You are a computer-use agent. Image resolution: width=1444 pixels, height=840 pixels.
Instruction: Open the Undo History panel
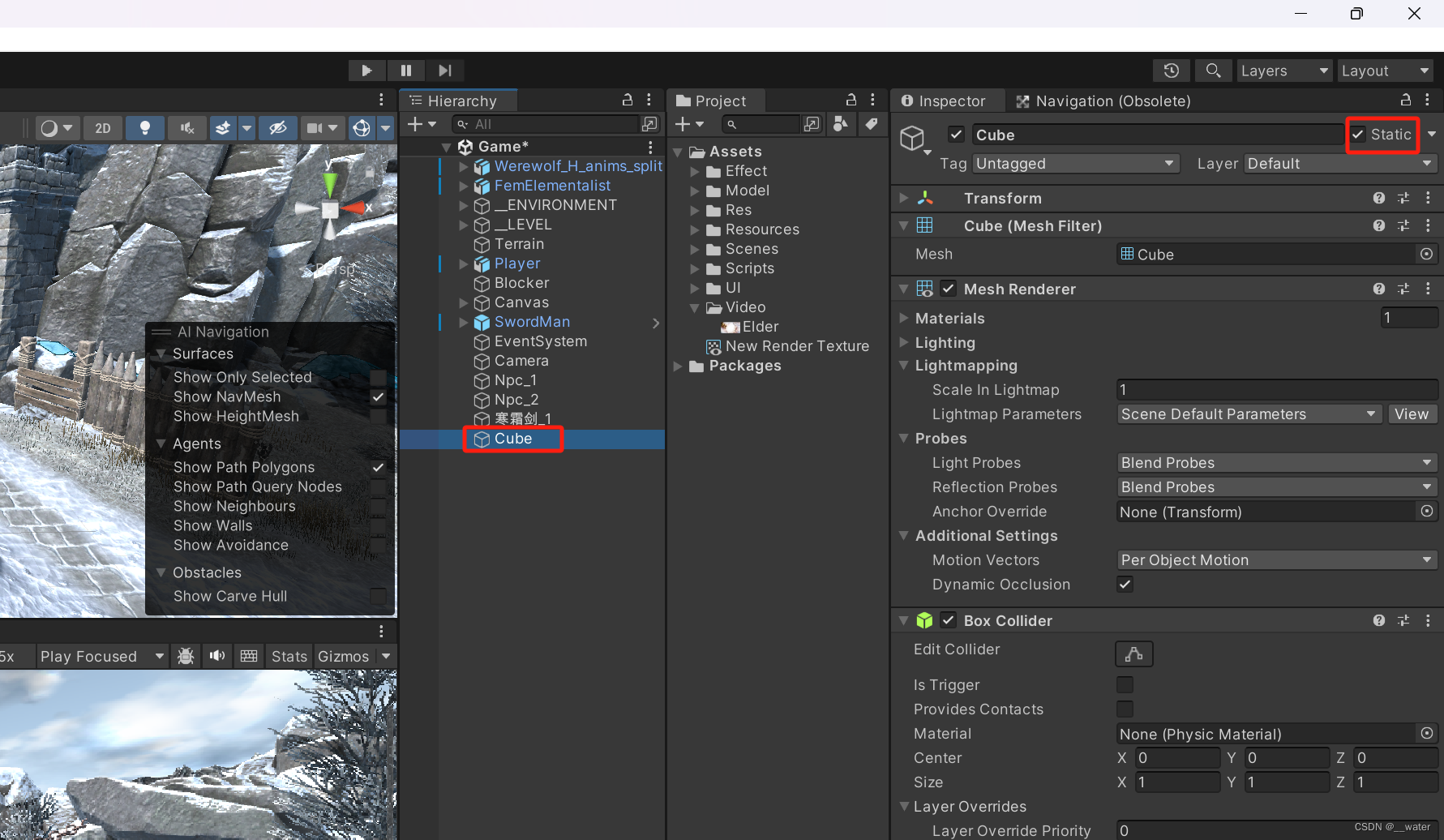pos(1171,71)
